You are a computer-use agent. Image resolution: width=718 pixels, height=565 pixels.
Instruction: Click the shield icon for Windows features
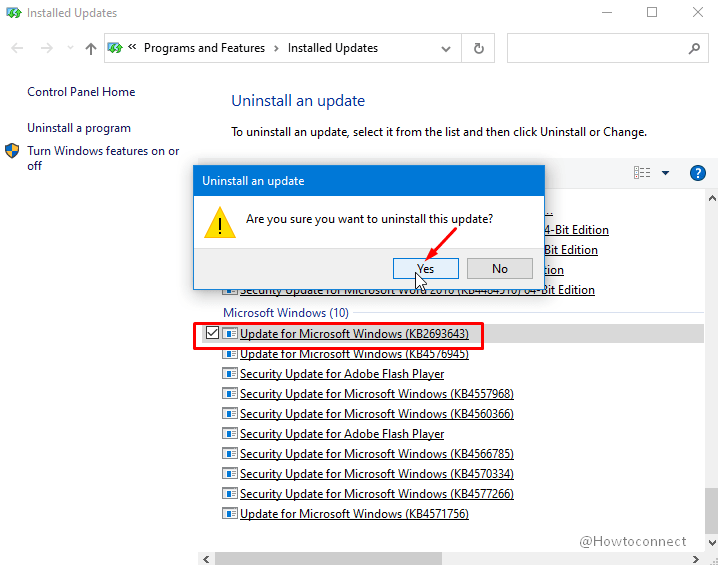point(12,151)
